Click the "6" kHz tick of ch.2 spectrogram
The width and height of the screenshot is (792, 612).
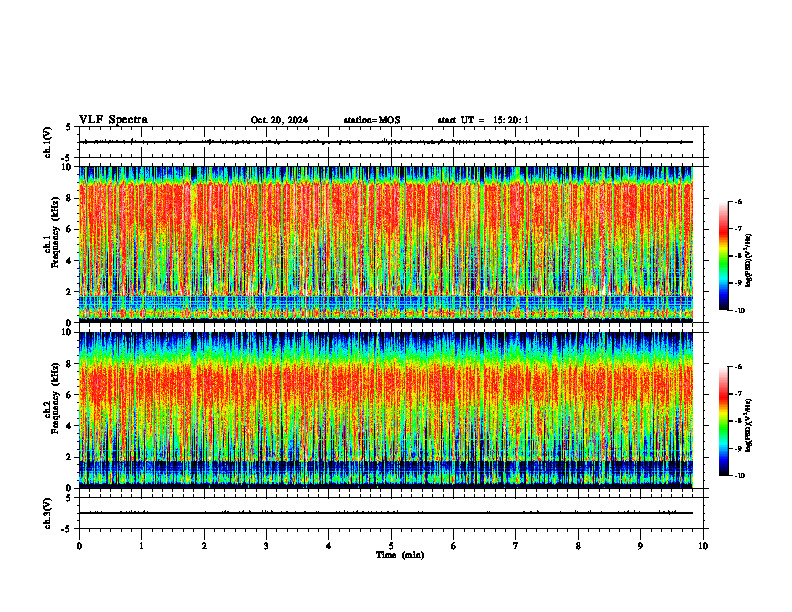pyautogui.click(x=70, y=395)
